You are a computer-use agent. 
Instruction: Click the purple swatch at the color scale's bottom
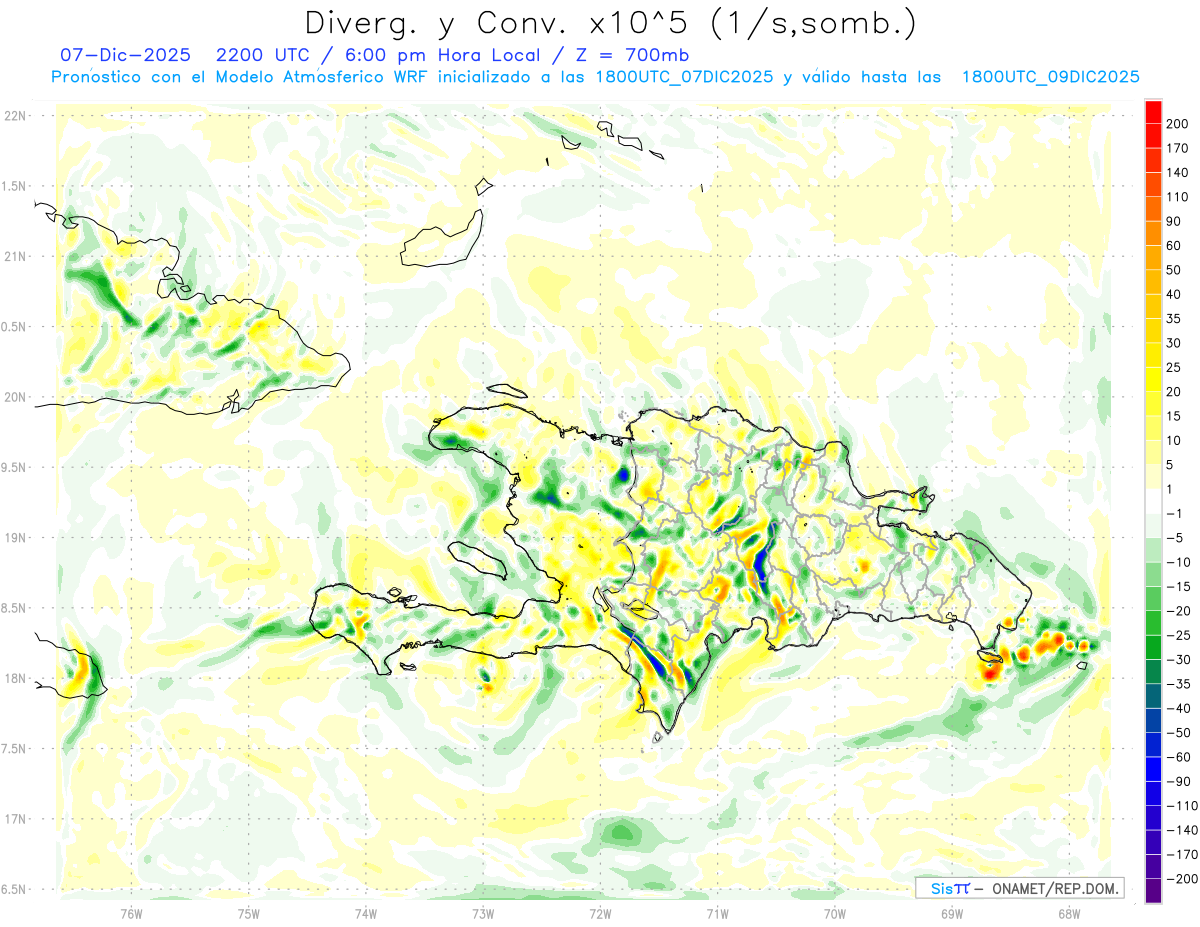pyautogui.click(x=1153, y=891)
